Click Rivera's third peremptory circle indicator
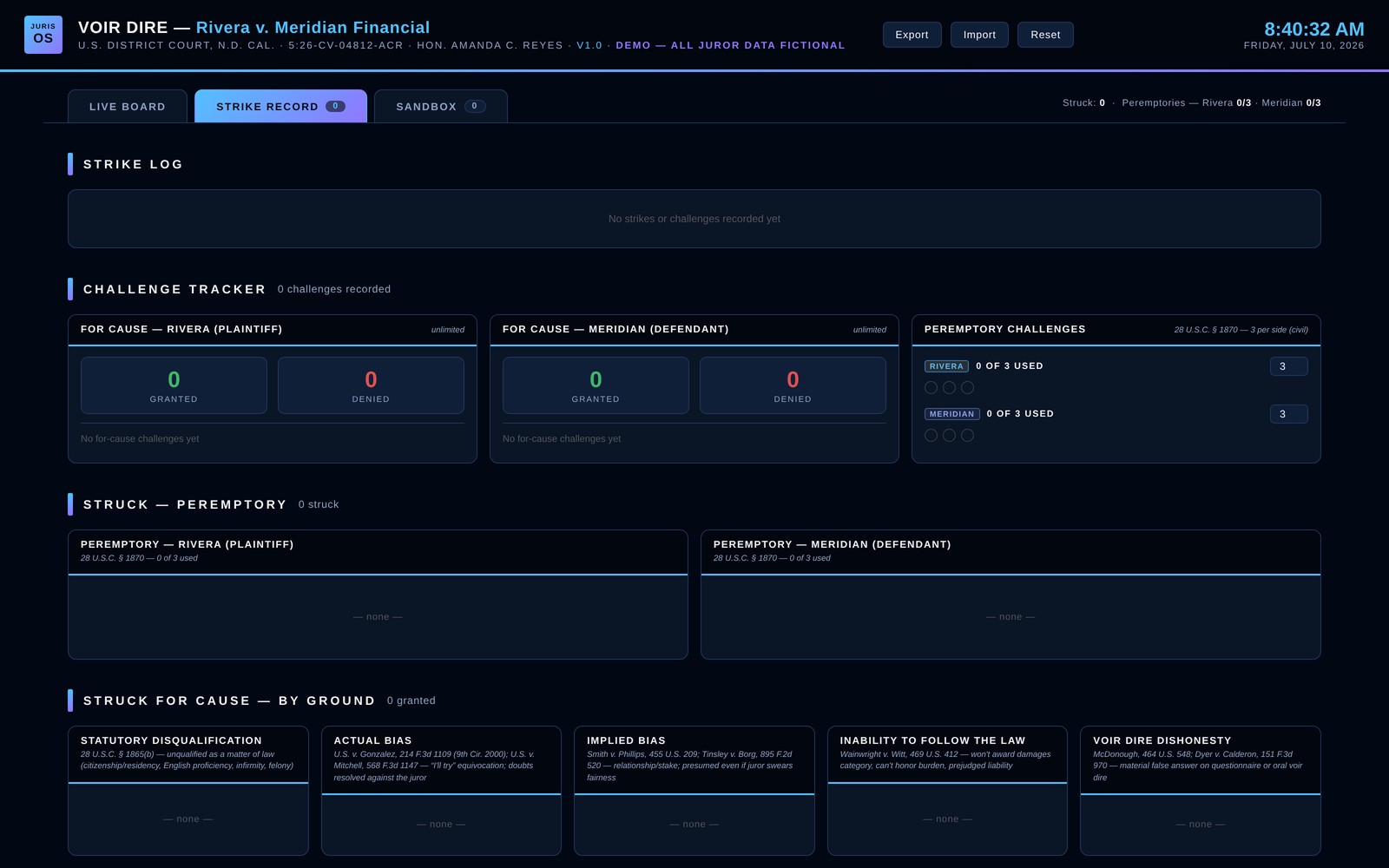The image size is (1389, 868). point(968,388)
